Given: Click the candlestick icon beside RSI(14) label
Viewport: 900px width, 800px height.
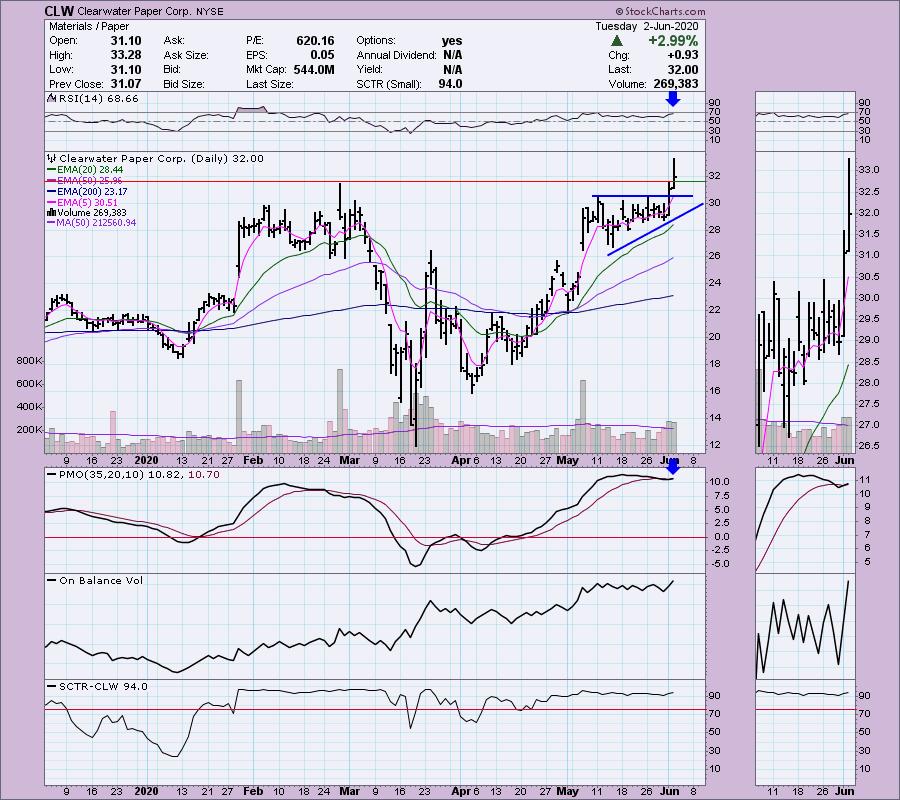Looking at the screenshot, I should click(x=51, y=99).
